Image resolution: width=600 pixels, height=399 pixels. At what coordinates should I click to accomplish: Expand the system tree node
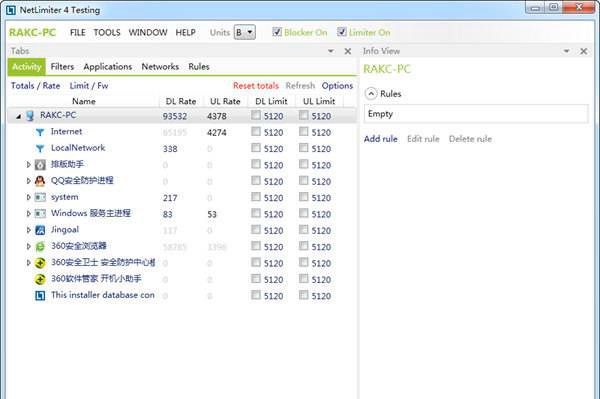[x=28, y=197]
